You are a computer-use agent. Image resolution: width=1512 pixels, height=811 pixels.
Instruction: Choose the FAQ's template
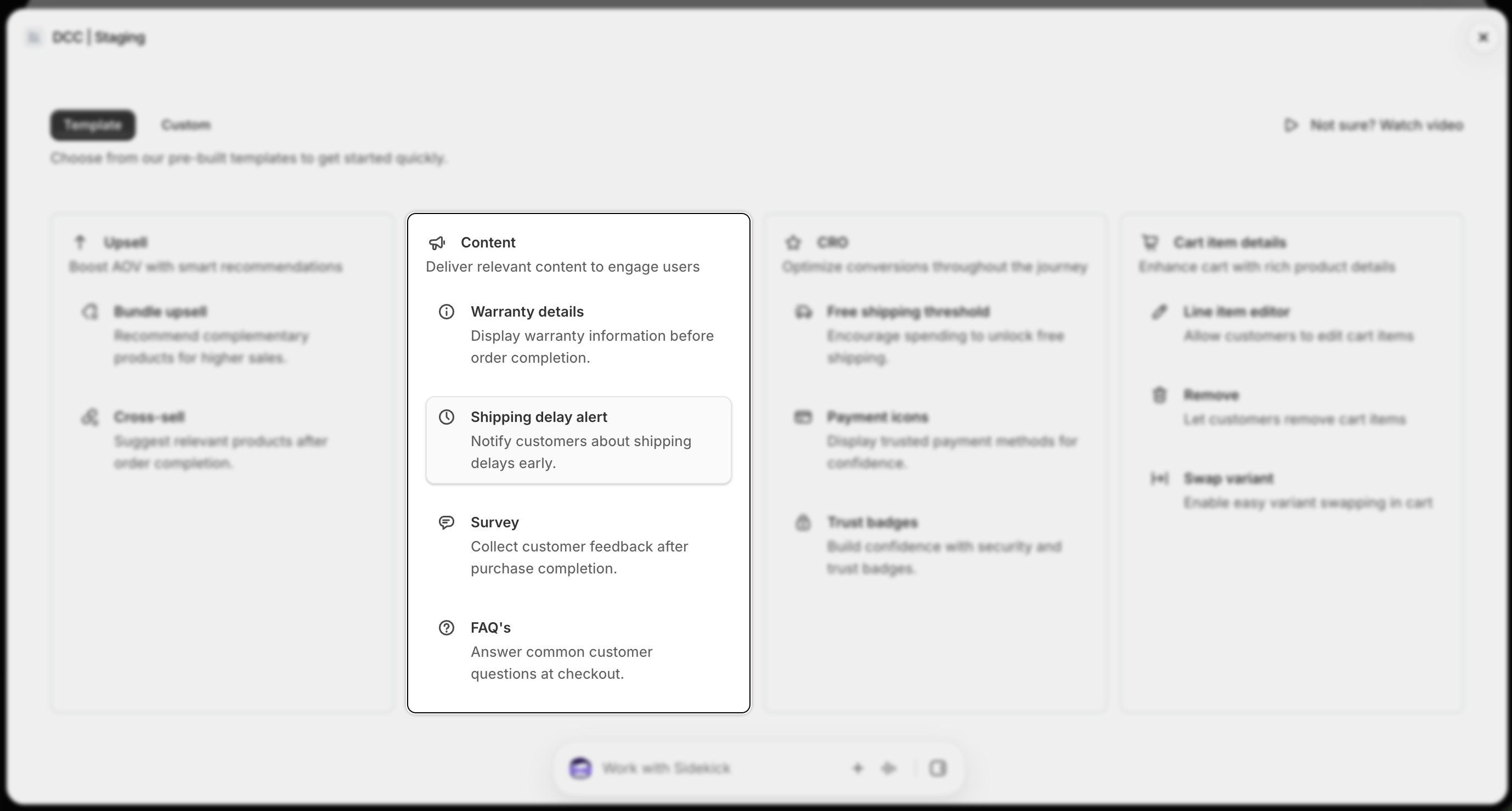(579, 651)
